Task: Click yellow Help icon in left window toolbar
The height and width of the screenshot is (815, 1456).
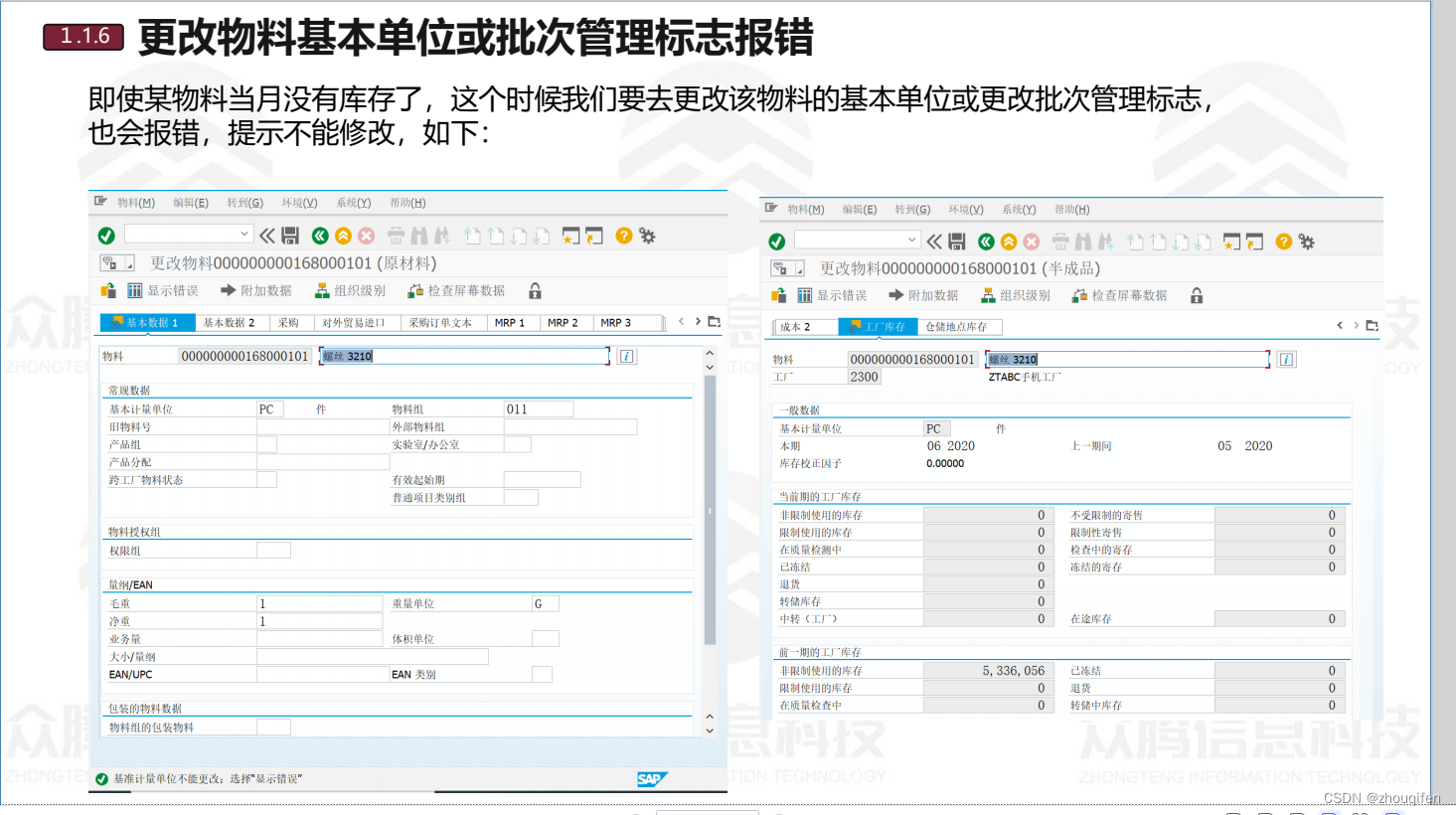Action: (x=624, y=236)
